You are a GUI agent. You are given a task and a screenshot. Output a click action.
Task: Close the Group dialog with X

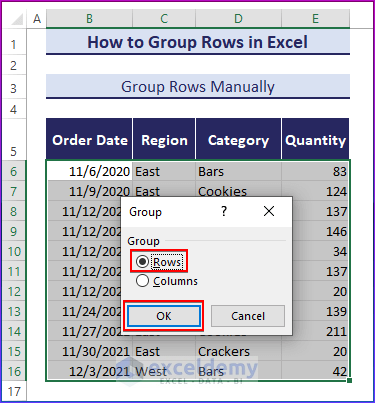[269, 211]
